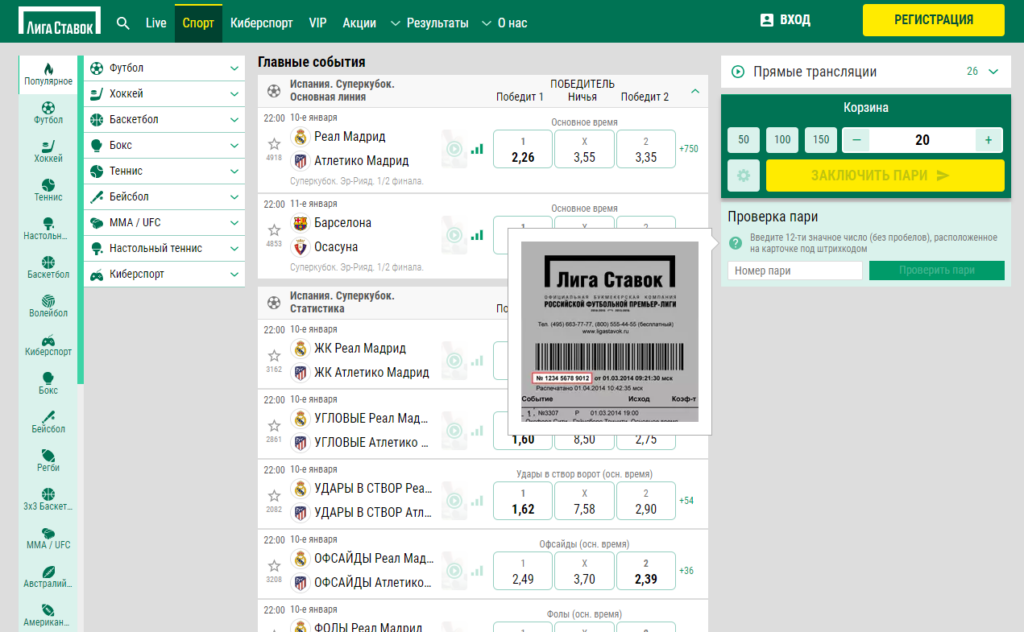The width and height of the screenshot is (1024, 632).
Task: Open video stream icon for Реал Мадрид match
Action: coord(454,149)
